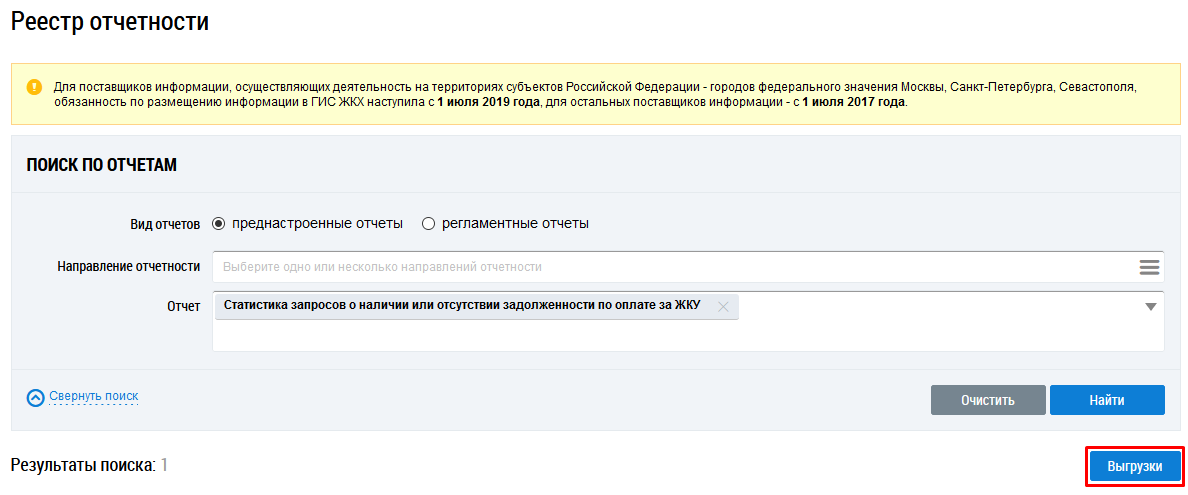This screenshot has height=495, width=1188.
Task: Expand the Отчет dropdown arrow
Action: coord(1150,307)
